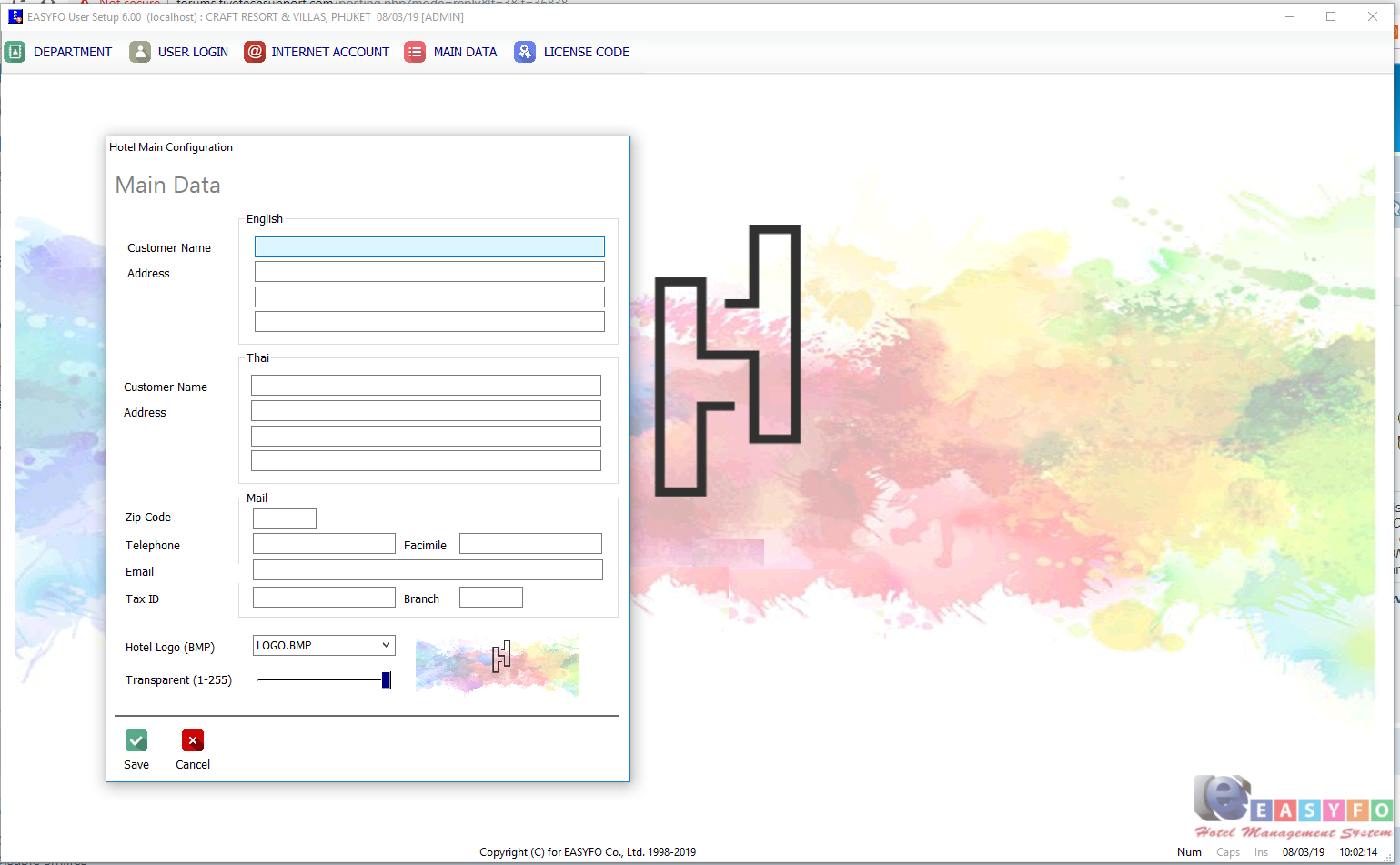Viewport: 1400px width, 865px height.
Task: Click the first English Address line field
Action: click(x=429, y=272)
